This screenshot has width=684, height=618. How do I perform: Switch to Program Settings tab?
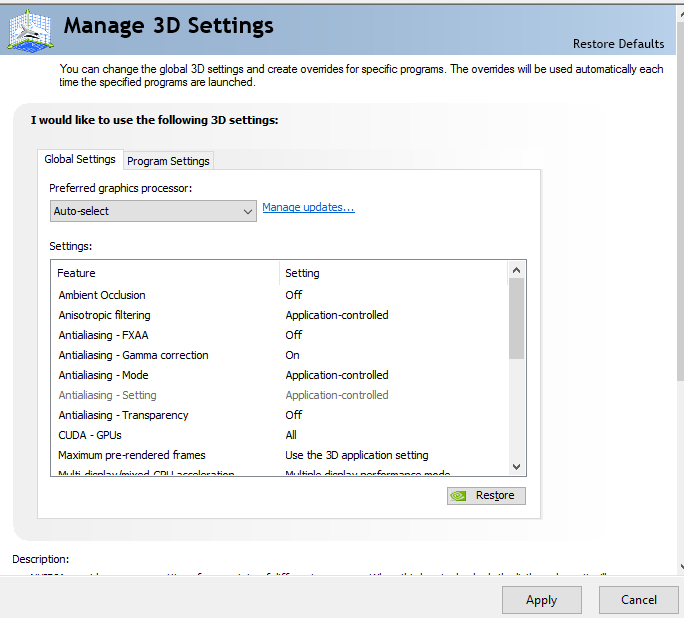pyautogui.click(x=168, y=161)
